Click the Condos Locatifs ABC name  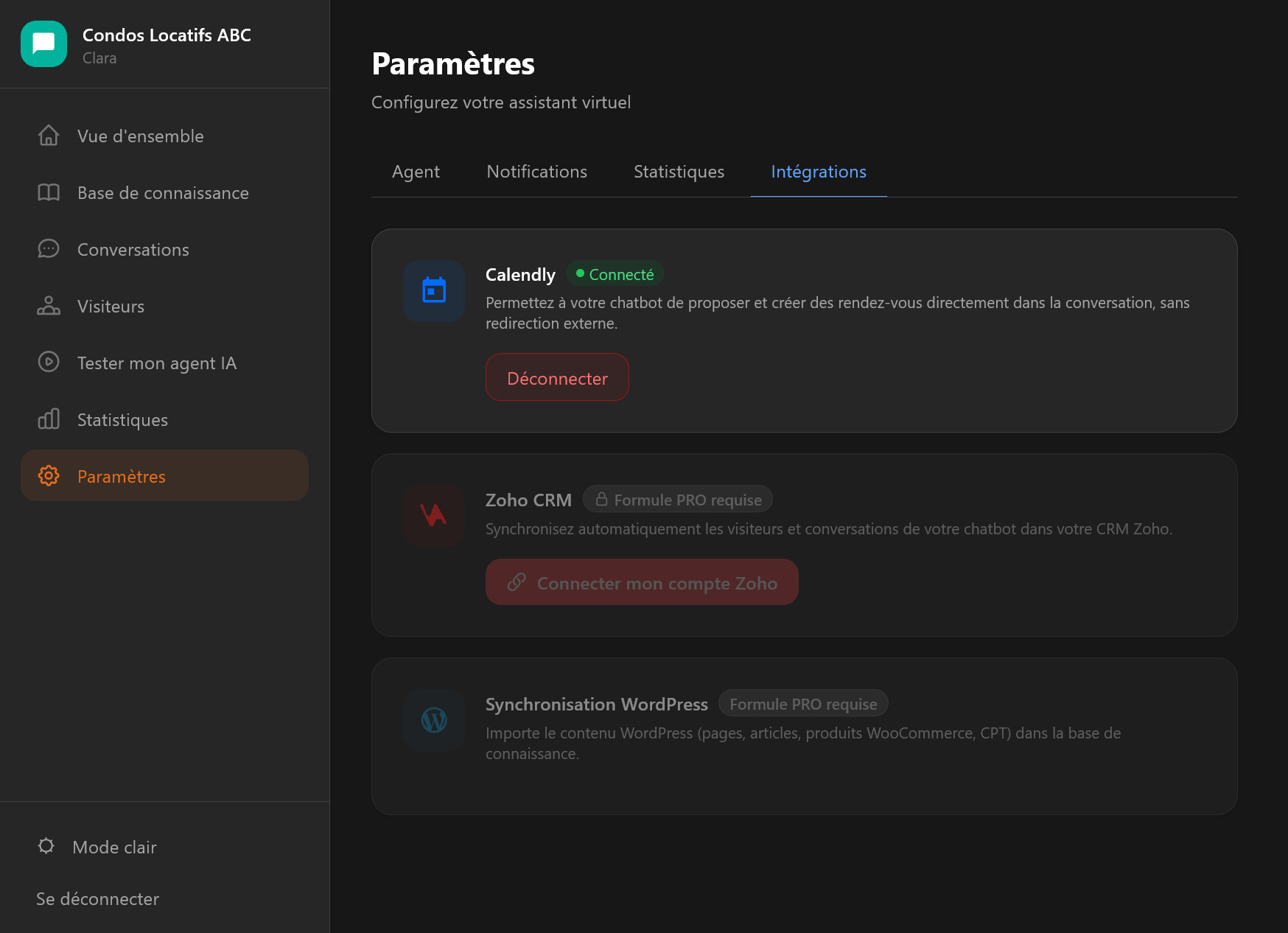point(167,35)
